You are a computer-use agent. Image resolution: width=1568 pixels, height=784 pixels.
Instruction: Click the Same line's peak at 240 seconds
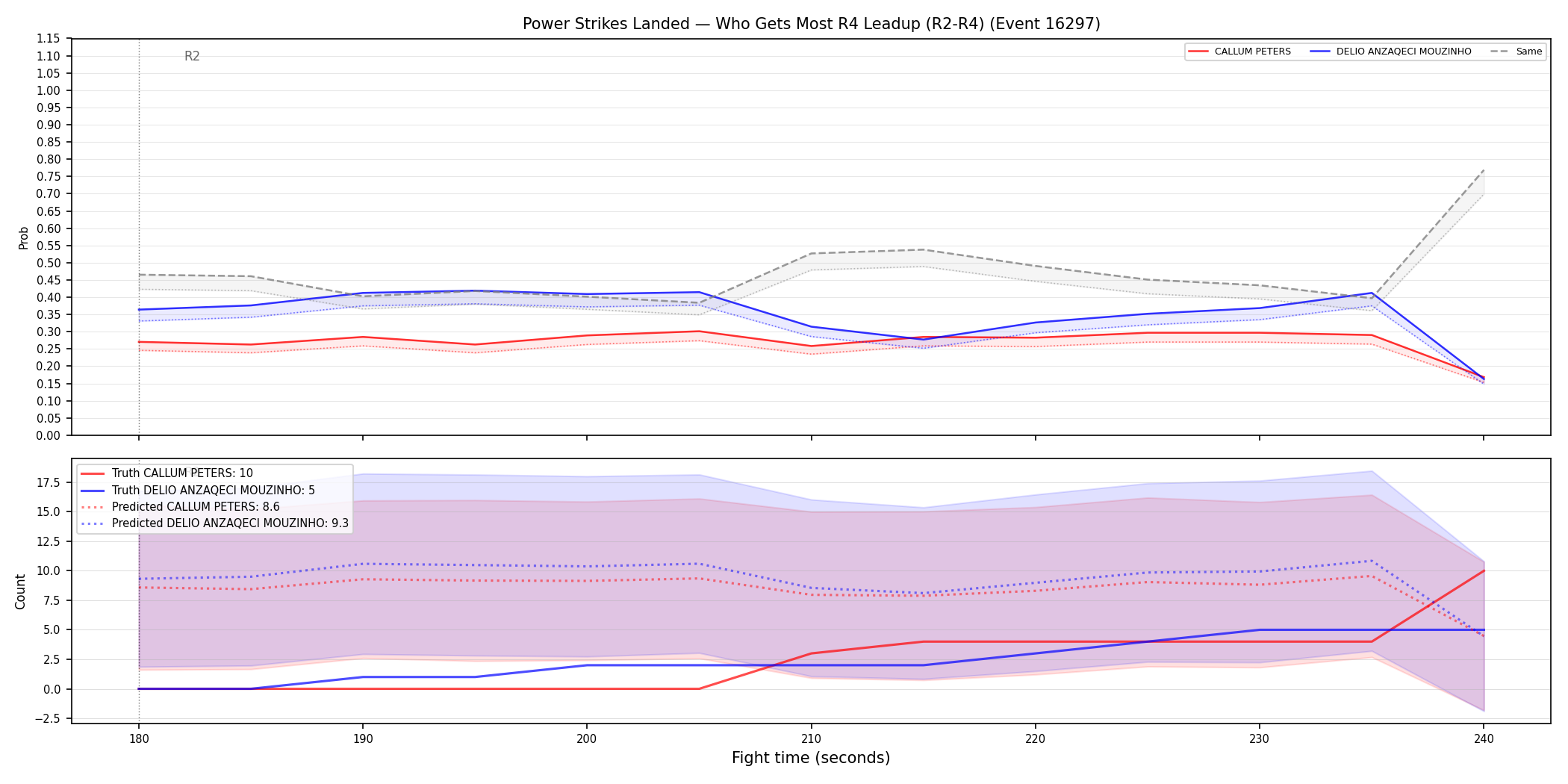1484,170
